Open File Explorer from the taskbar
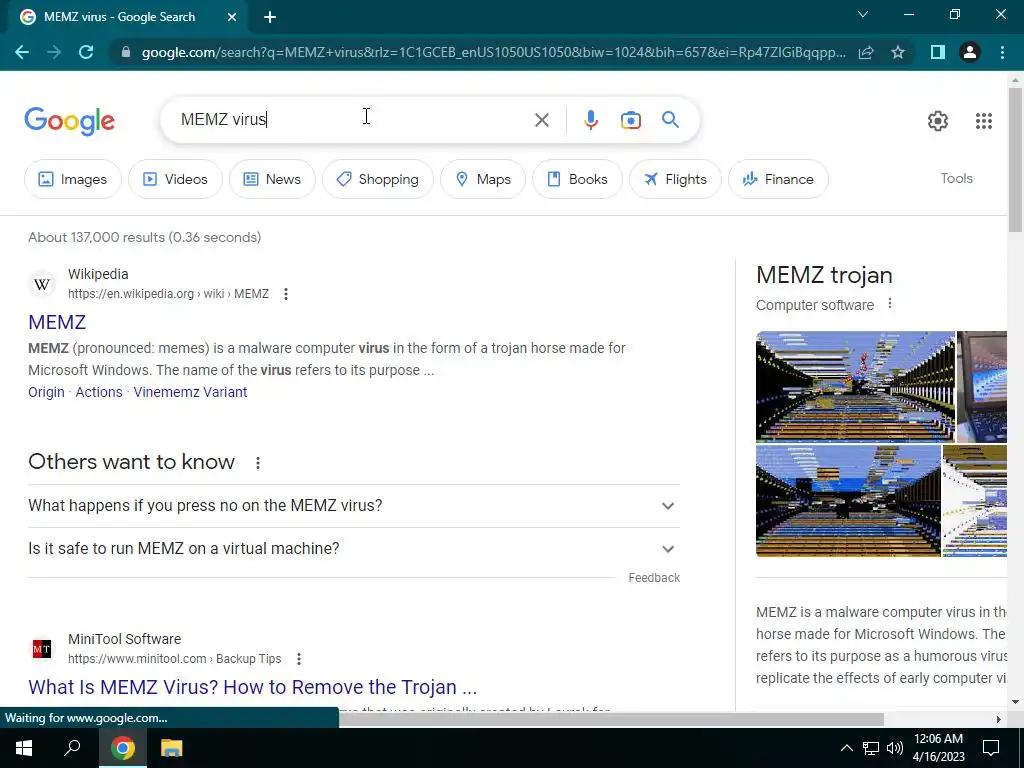 pyautogui.click(x=171, y=748)
